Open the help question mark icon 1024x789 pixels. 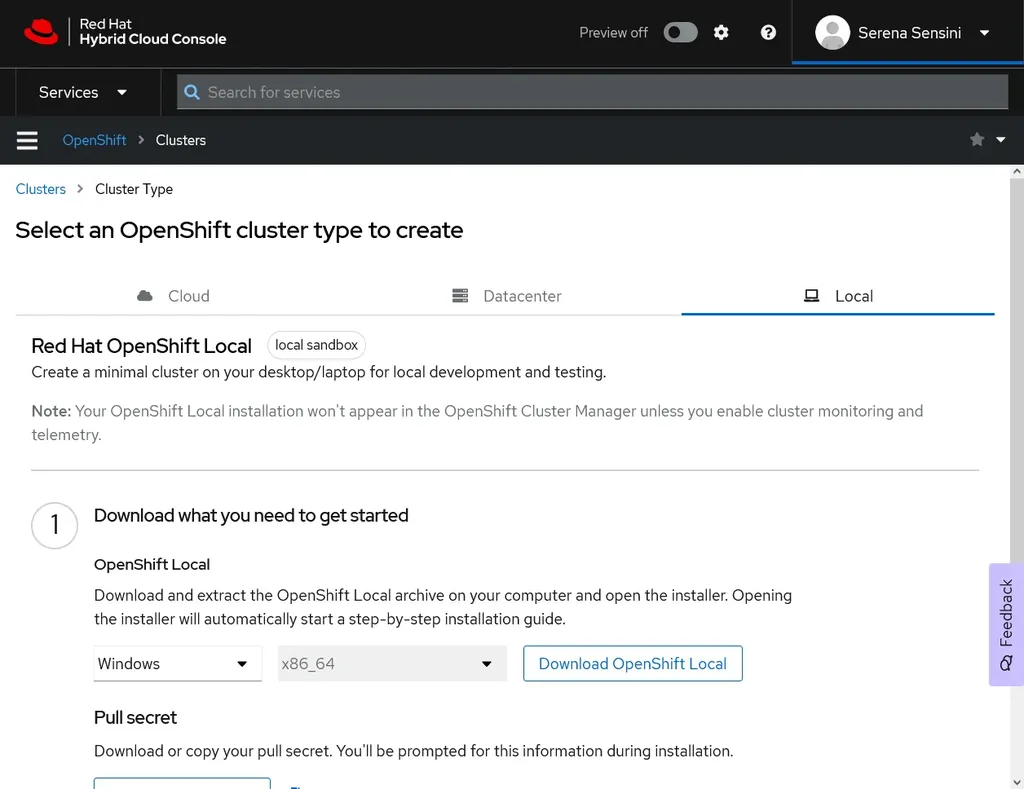769,33
